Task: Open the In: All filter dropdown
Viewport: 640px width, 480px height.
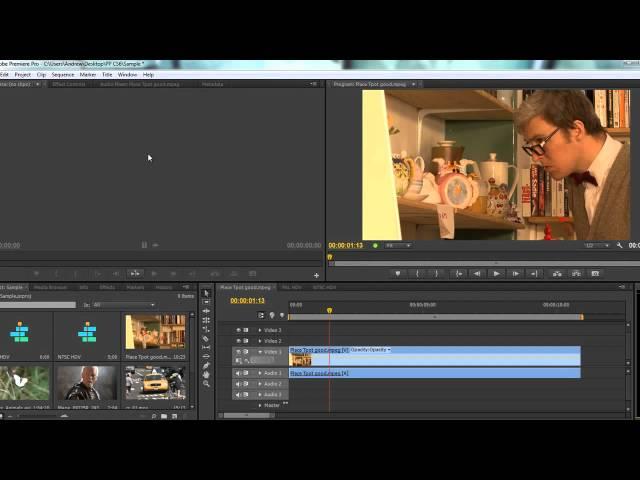Action: [x=124, y=305]
